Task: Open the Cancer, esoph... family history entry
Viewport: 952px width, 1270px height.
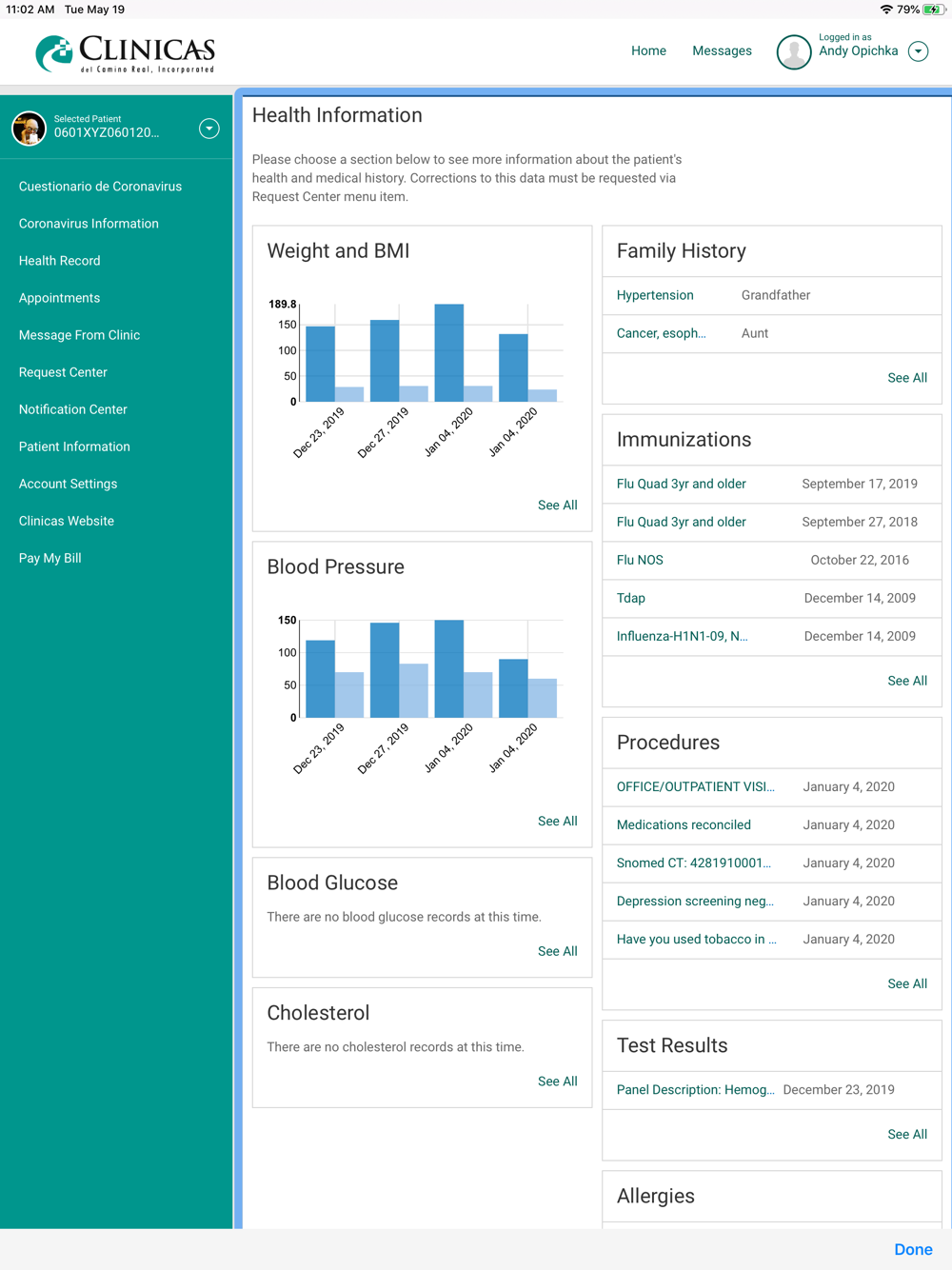Action: (x=661, y=333)
